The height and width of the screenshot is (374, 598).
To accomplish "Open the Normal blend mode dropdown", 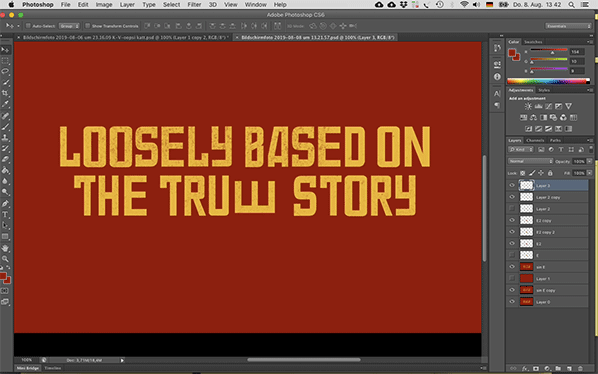I will coord(530,161).
